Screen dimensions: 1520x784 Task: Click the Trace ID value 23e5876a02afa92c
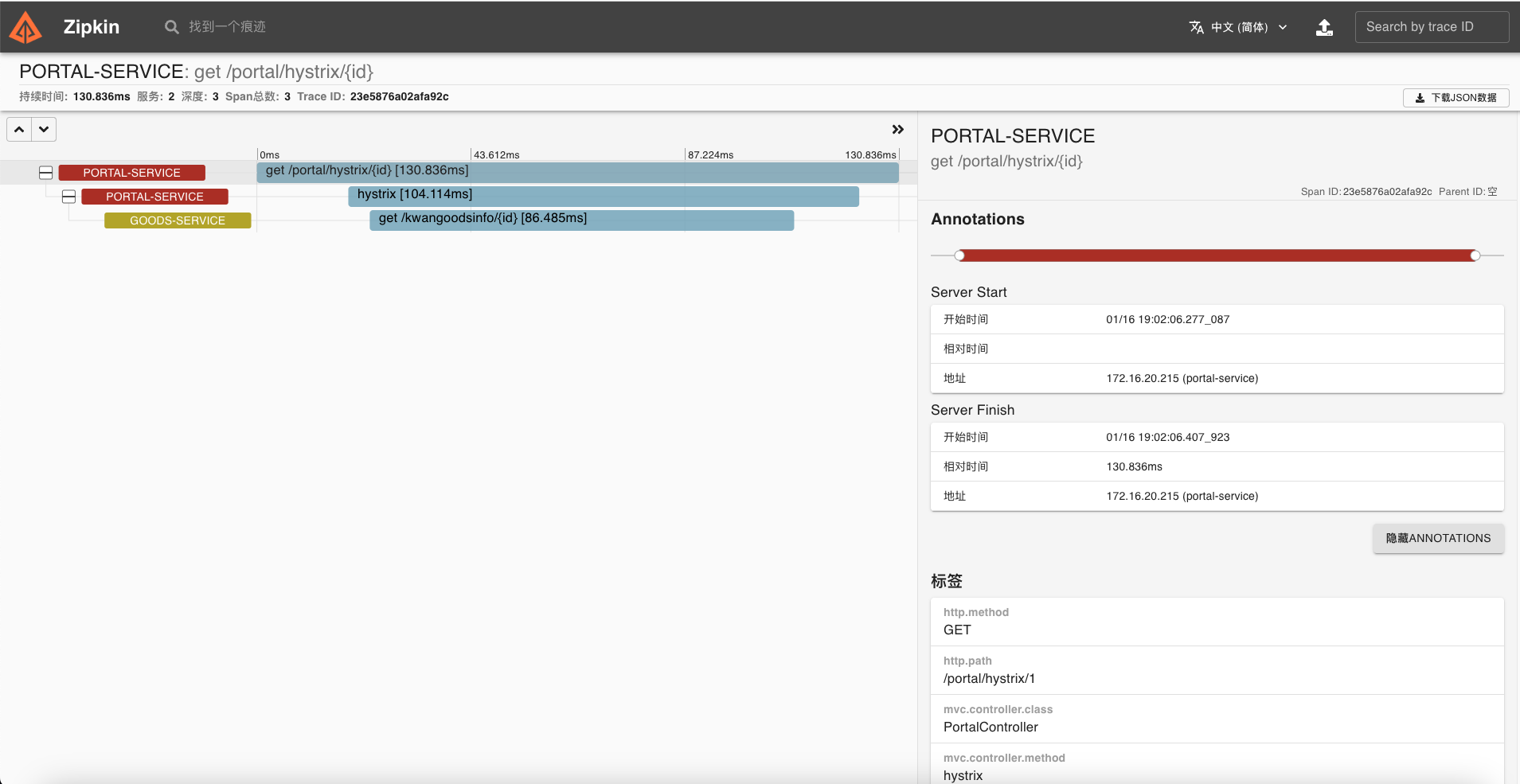coord(400,96)
